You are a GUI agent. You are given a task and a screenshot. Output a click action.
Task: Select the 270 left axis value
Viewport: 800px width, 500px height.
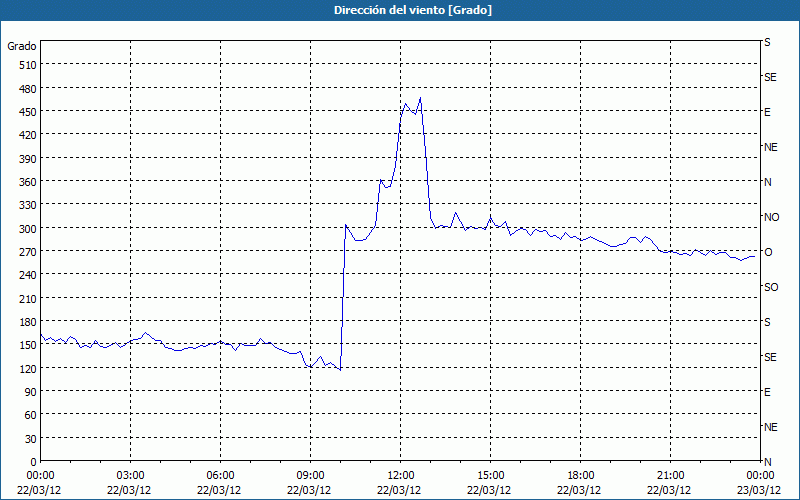(x=28, y=252)
